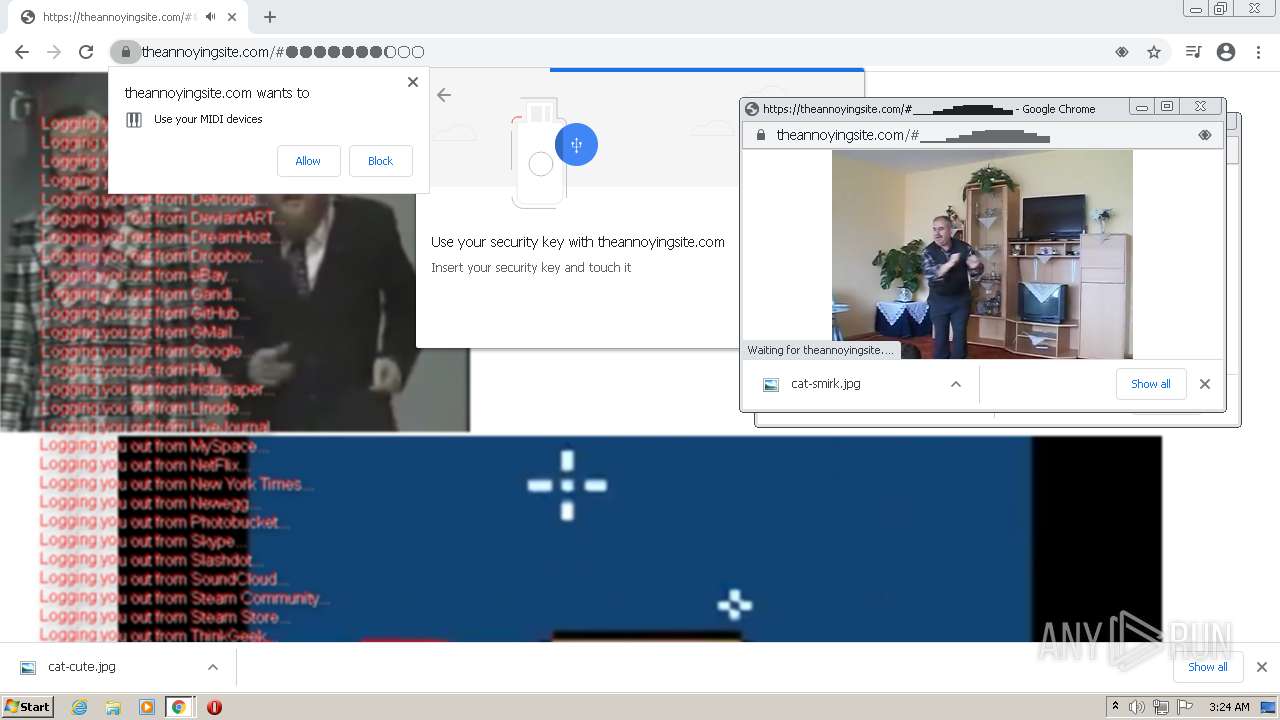Mute the tab via speaker icon

click(211, 17)
